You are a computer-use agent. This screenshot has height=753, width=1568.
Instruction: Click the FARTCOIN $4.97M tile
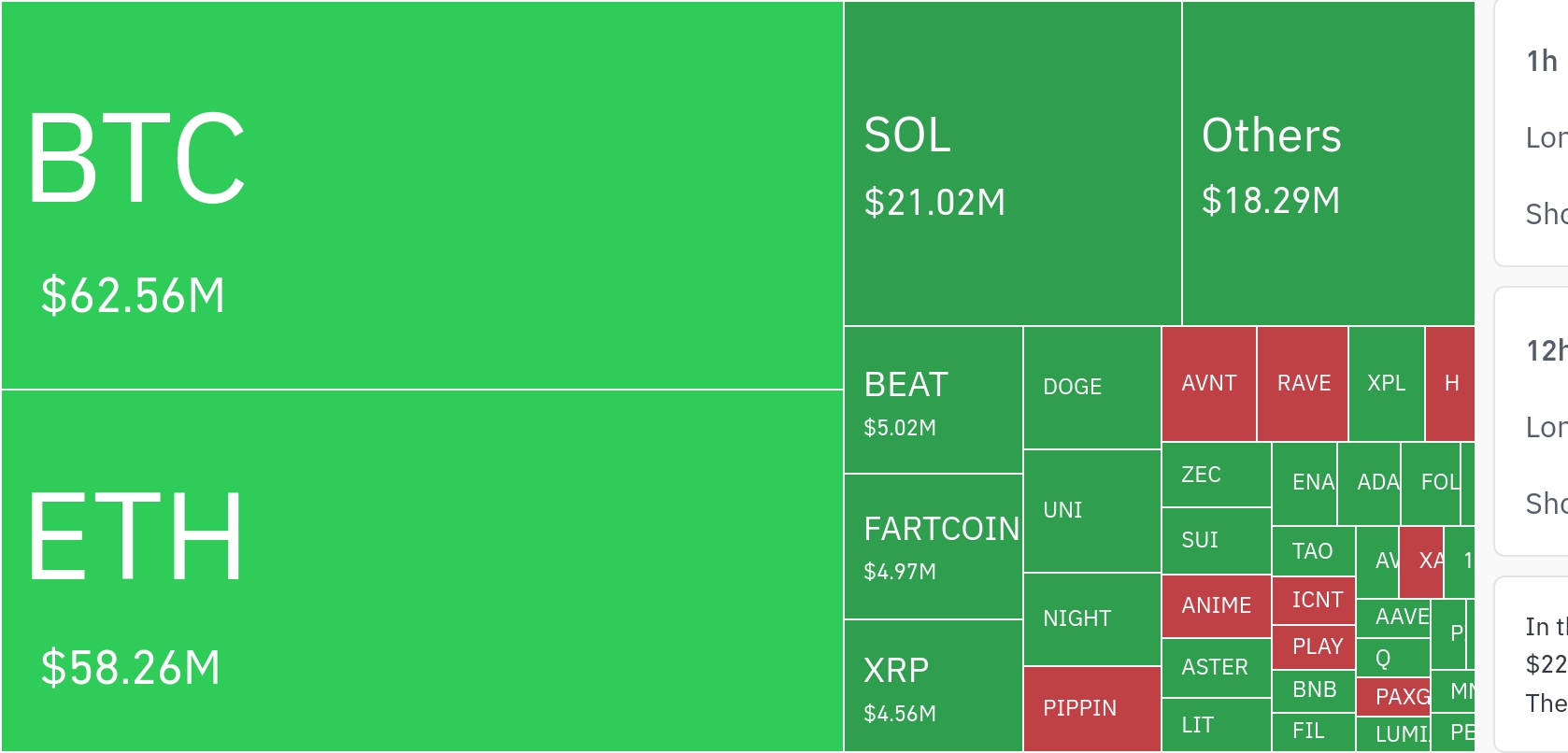point(934,547)
